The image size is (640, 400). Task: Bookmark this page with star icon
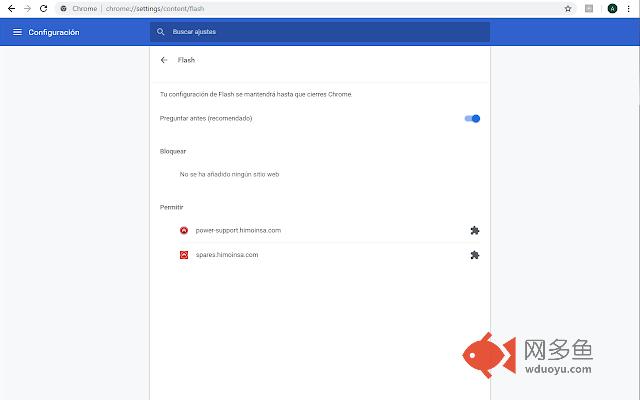click(x=568, y=9)
